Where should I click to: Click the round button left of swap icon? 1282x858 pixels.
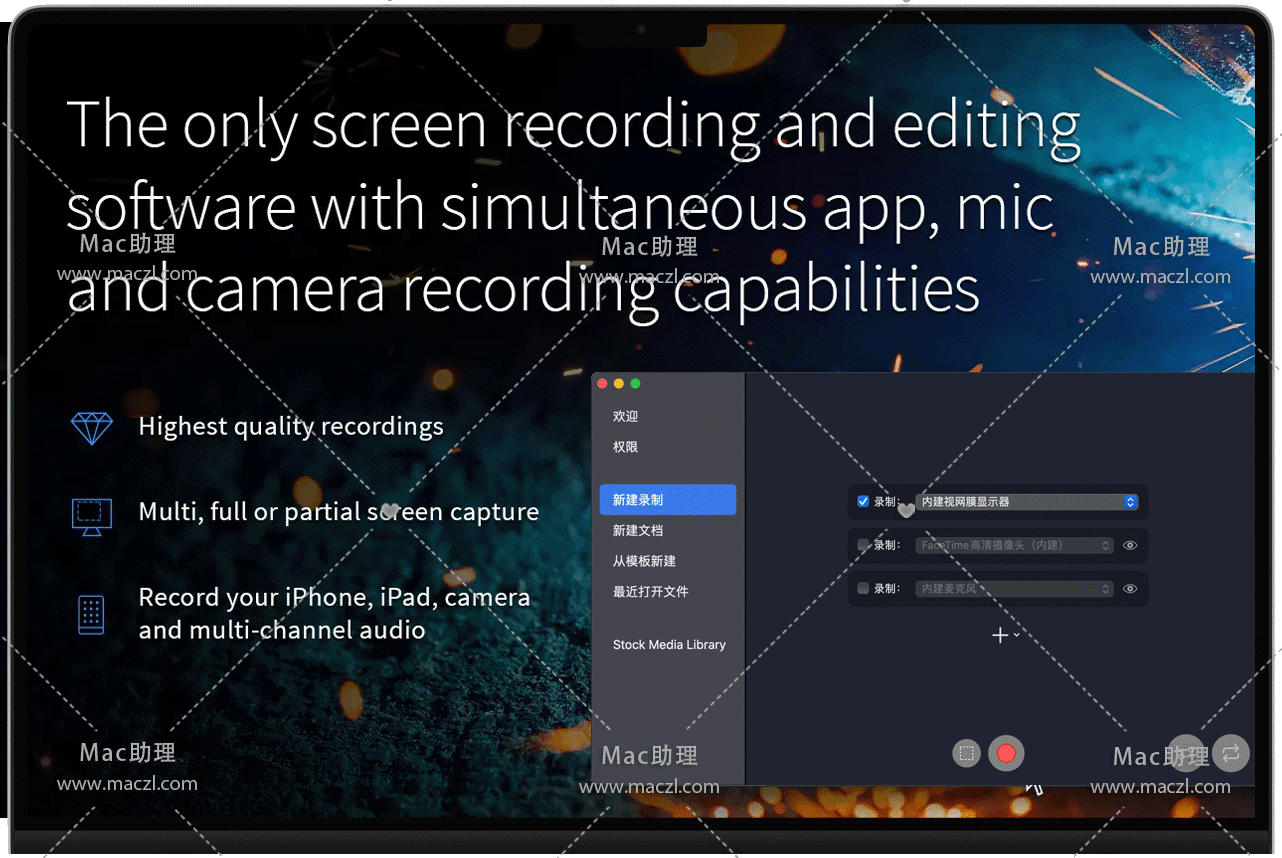click(1187, 753)
